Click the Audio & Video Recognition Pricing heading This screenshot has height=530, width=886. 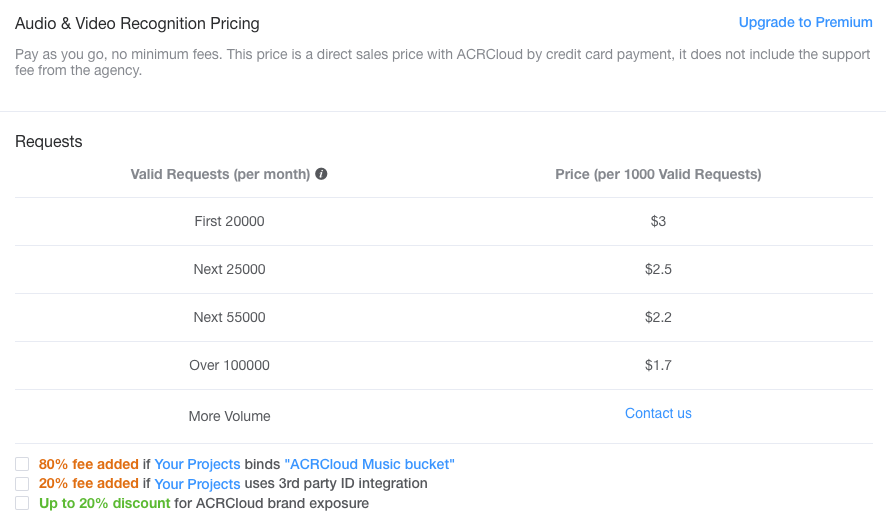137,24
